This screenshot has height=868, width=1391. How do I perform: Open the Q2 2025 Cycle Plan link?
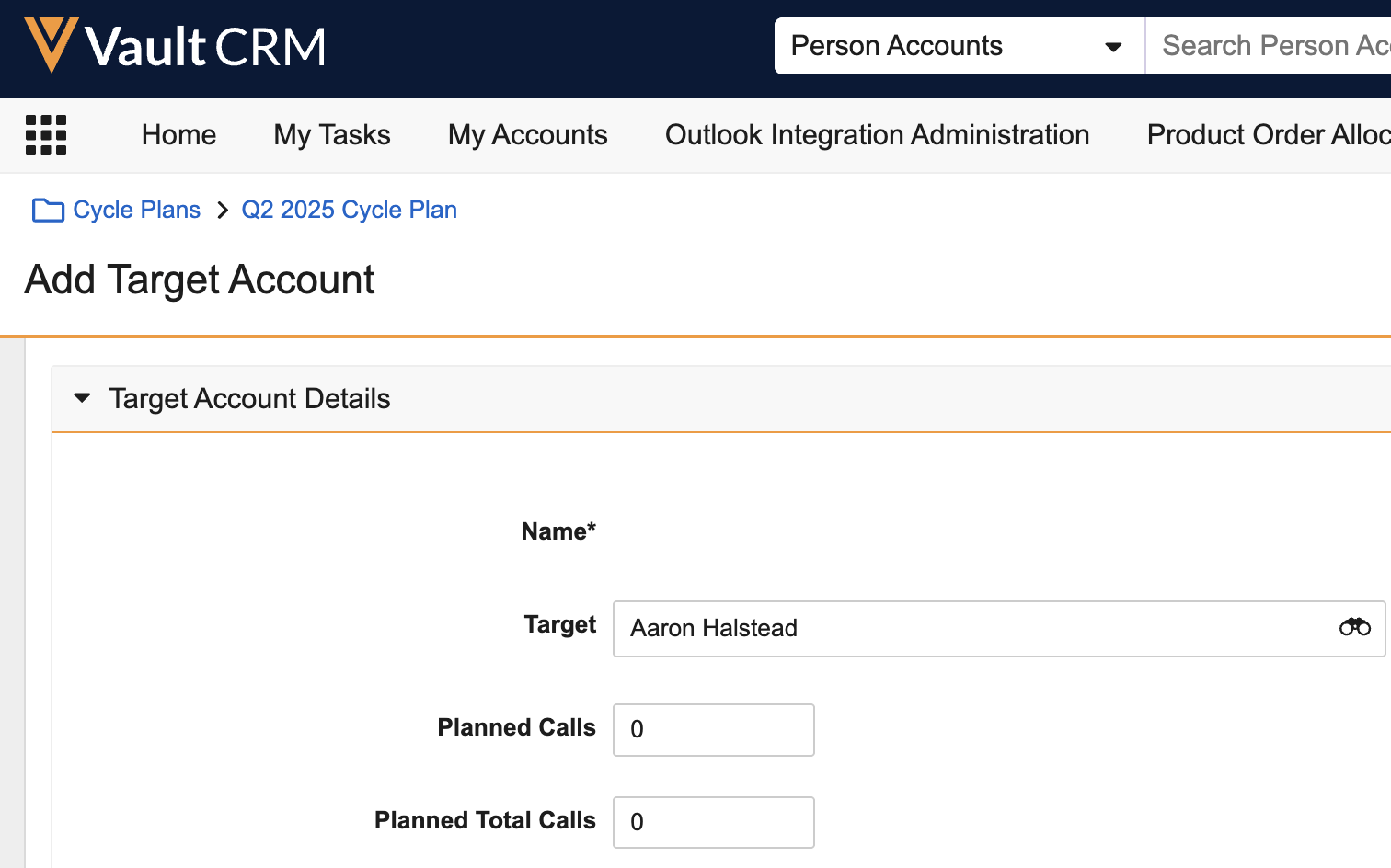349,211
